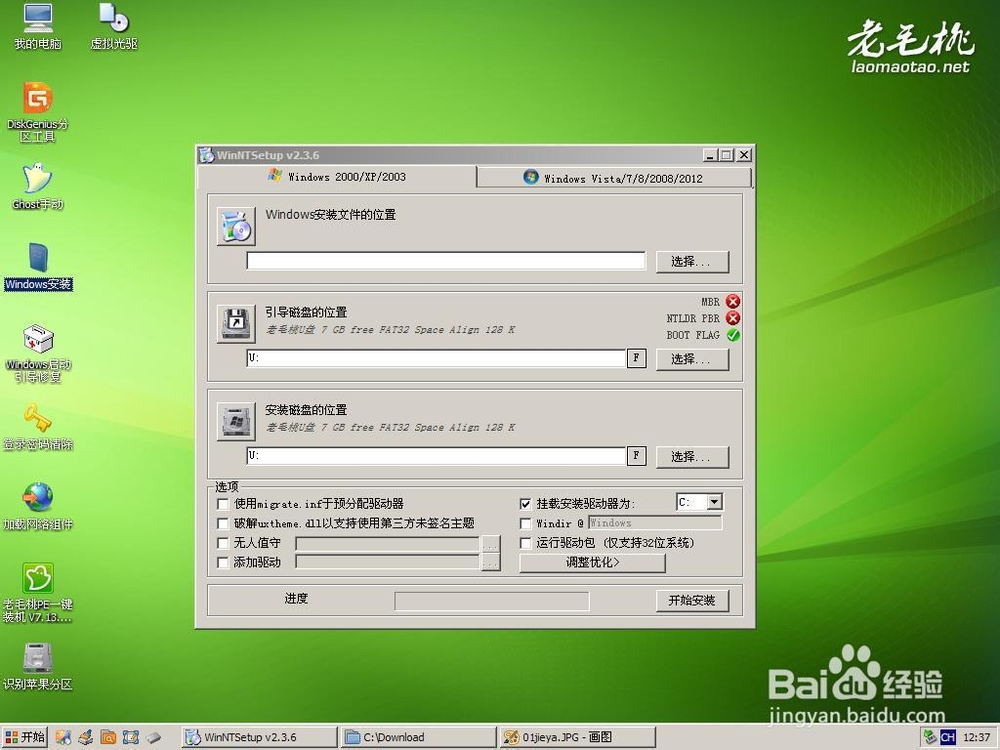
Task: Click fifth quick launch taskbar icon
Action: [x=153, y=738]
